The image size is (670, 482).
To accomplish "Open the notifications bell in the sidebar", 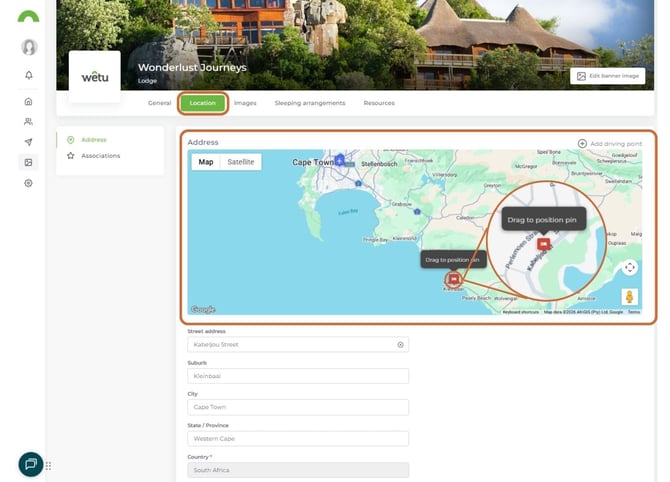I will coord(28,75).
